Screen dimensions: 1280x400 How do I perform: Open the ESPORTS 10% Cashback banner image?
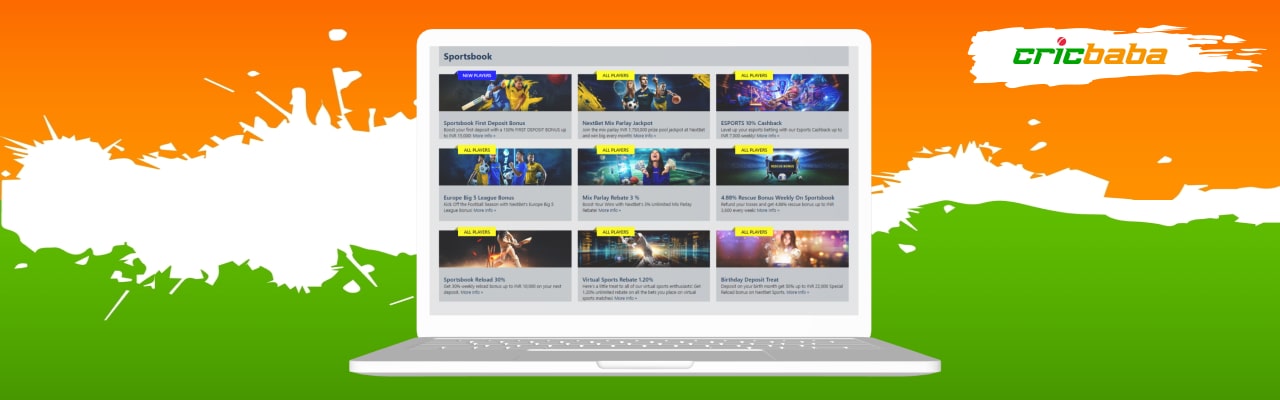[782, 93]
